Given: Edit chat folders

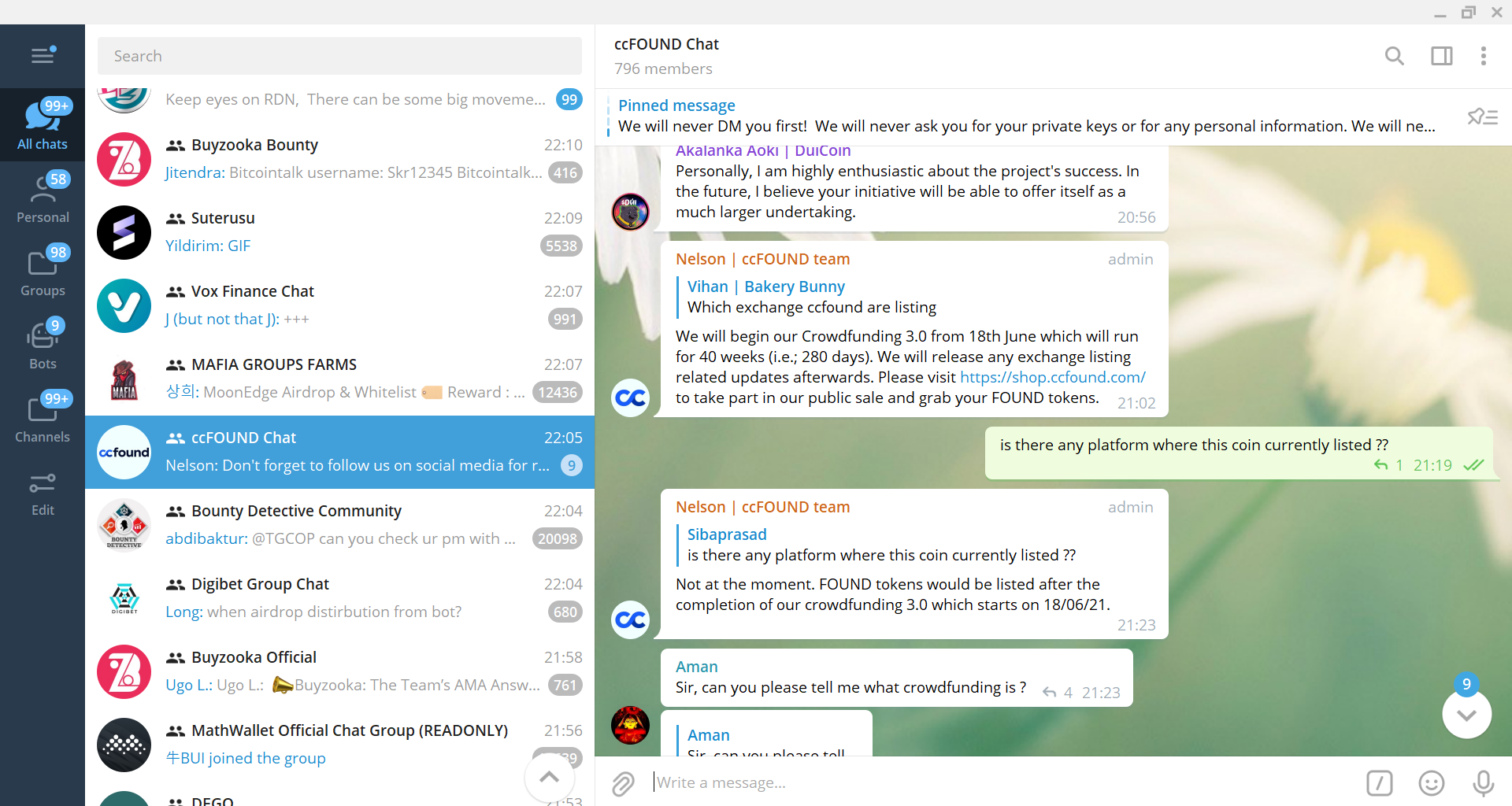Looking at the screenshot, I should click(x=43, y=493).
